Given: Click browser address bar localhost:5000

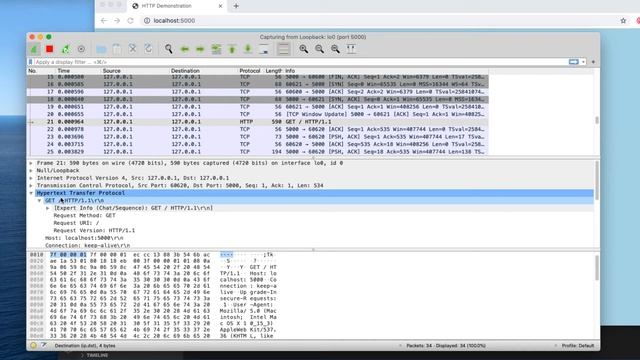Looking at the screenshot, I should (174, 20).
